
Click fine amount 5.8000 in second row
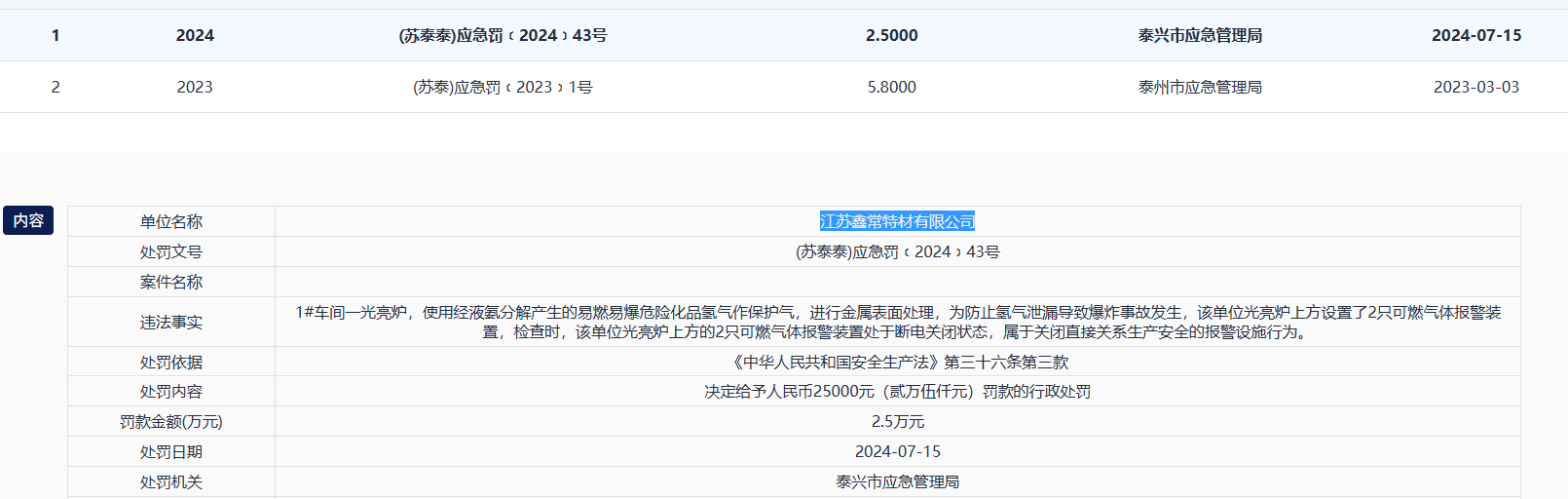click(x=891, y=87)
